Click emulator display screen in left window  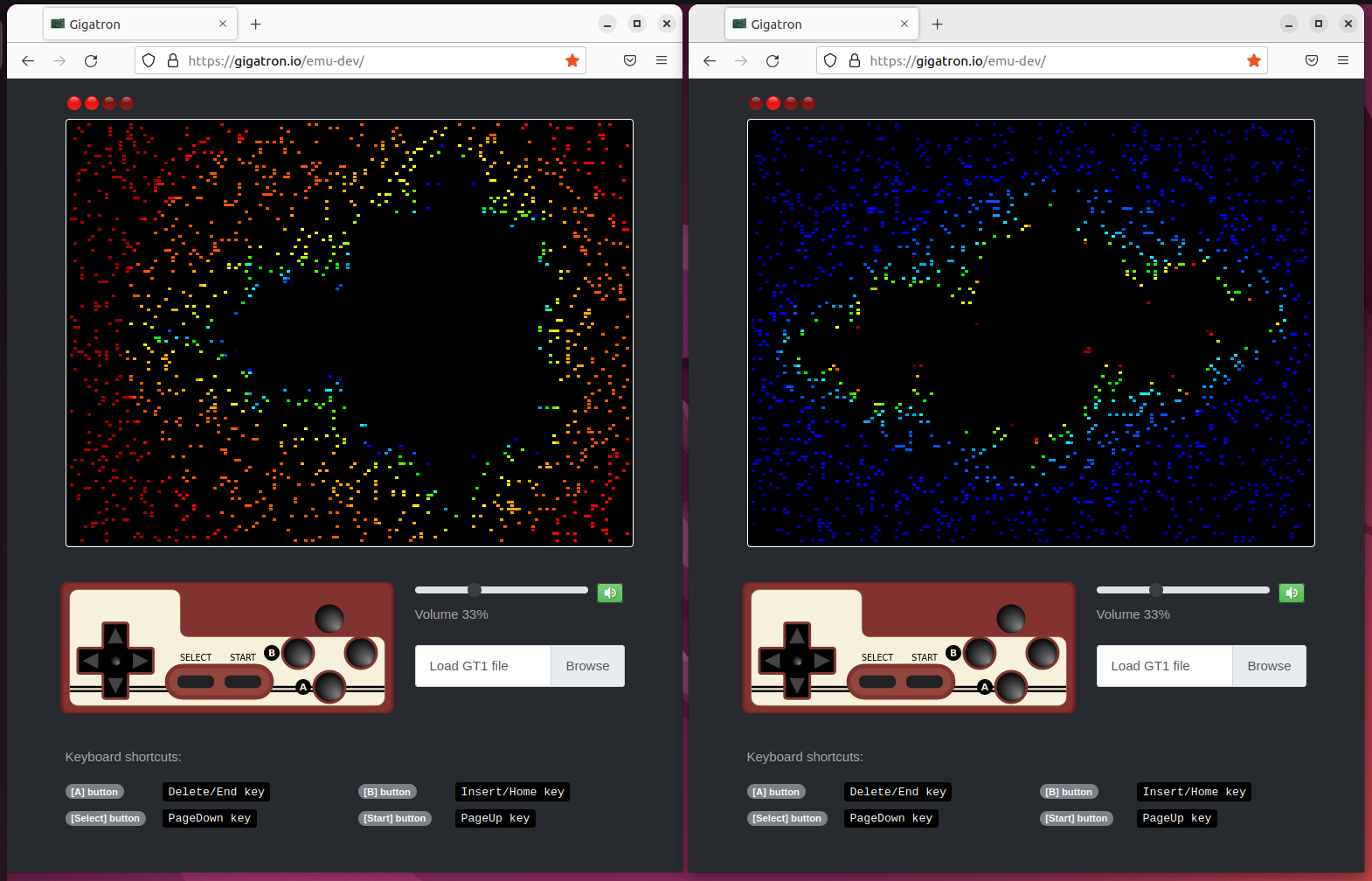click(350, 333)
